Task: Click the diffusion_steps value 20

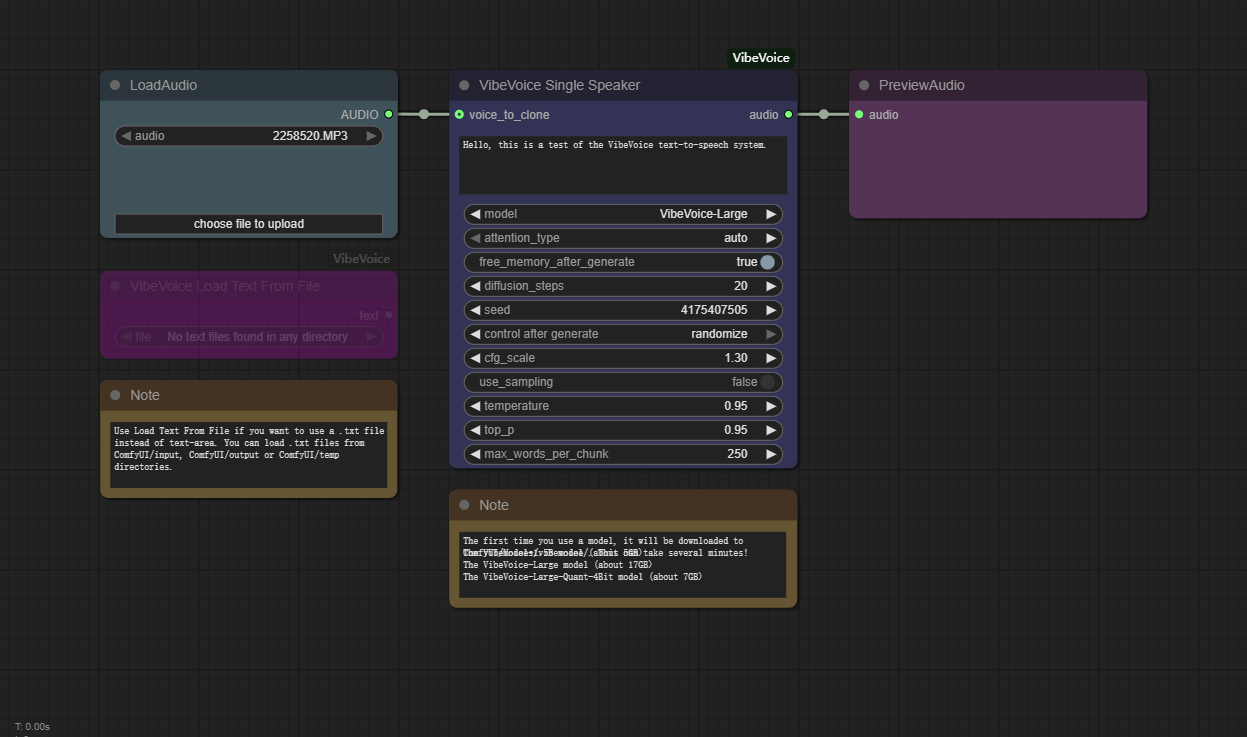Action: pos(741,286)
